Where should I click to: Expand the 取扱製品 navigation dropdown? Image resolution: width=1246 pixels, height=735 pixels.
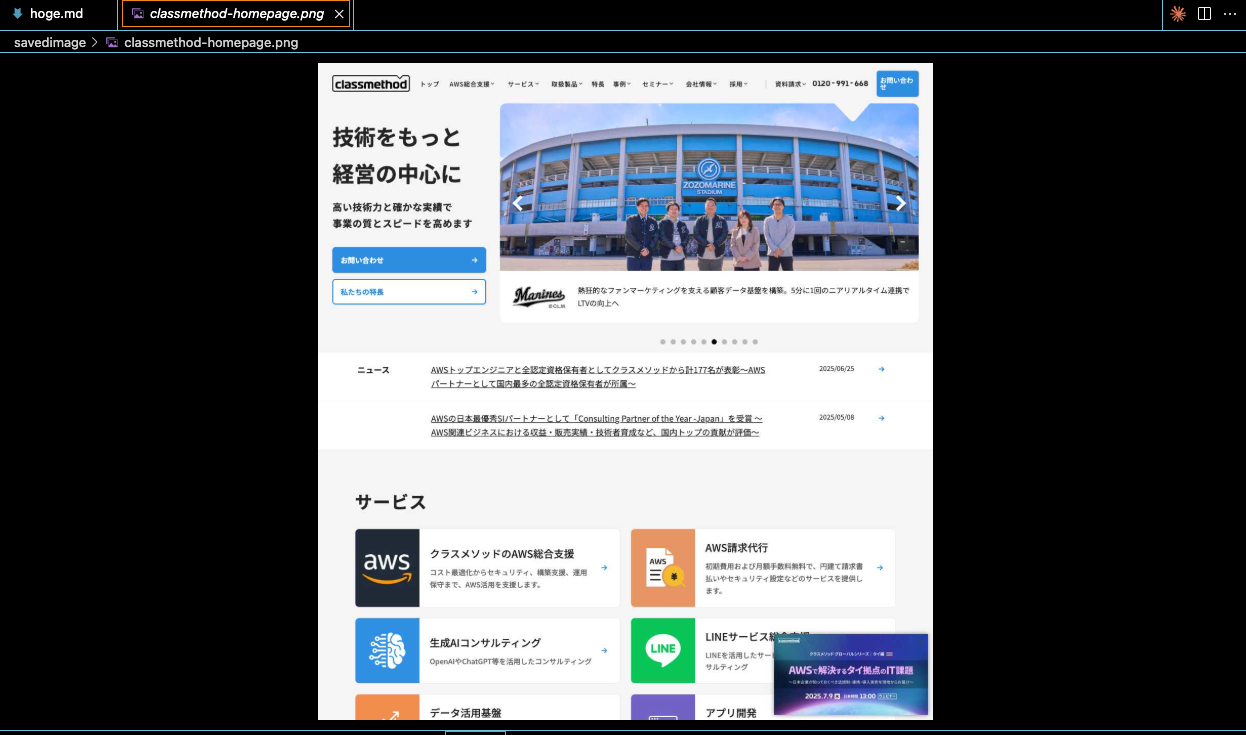(x=566, y=84)
